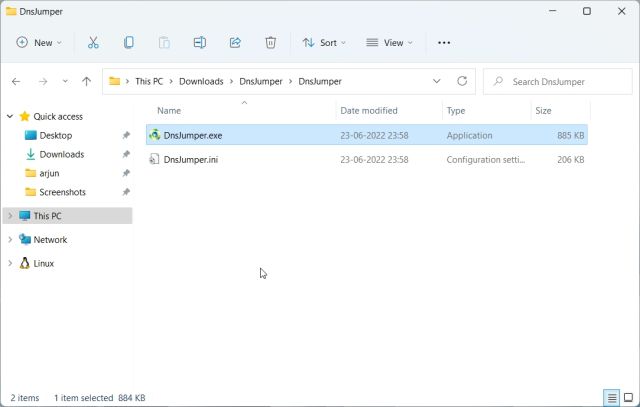
Task: Click the Forward navigation arrow
Action: point(42,82)
